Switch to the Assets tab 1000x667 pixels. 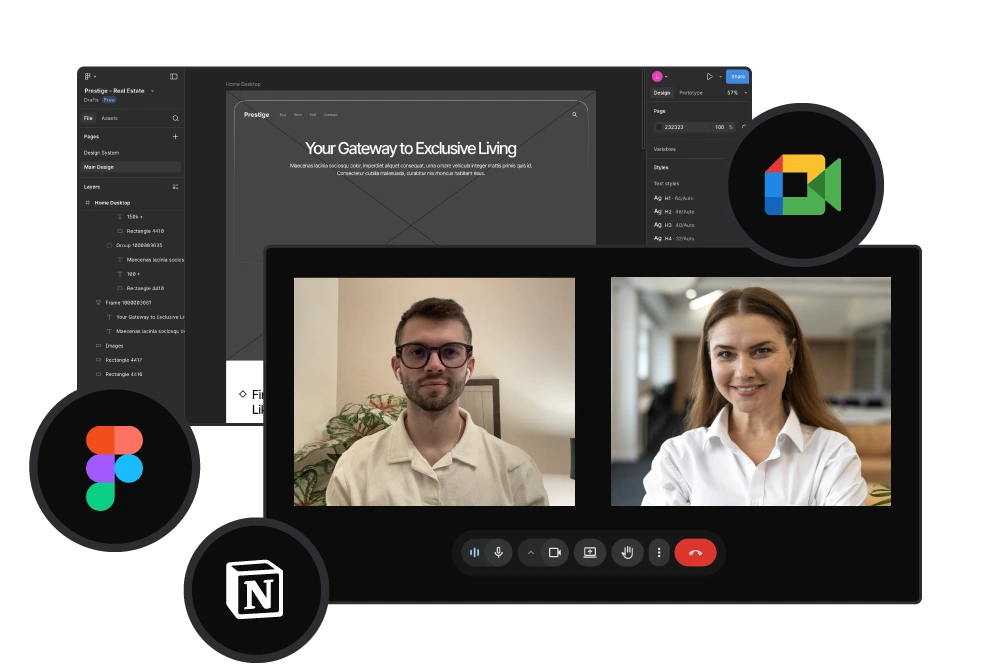[109, 118]
